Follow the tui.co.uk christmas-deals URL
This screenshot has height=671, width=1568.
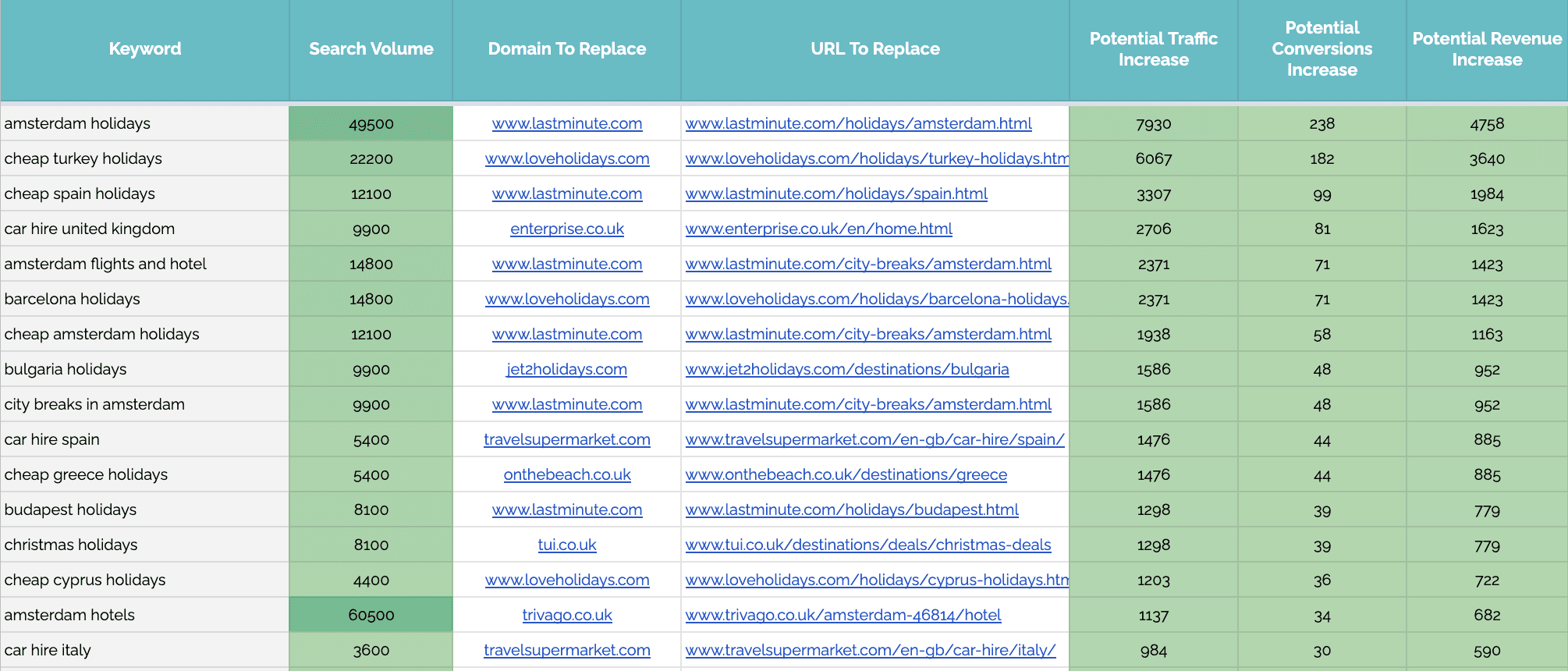click(x=867, y=545)
